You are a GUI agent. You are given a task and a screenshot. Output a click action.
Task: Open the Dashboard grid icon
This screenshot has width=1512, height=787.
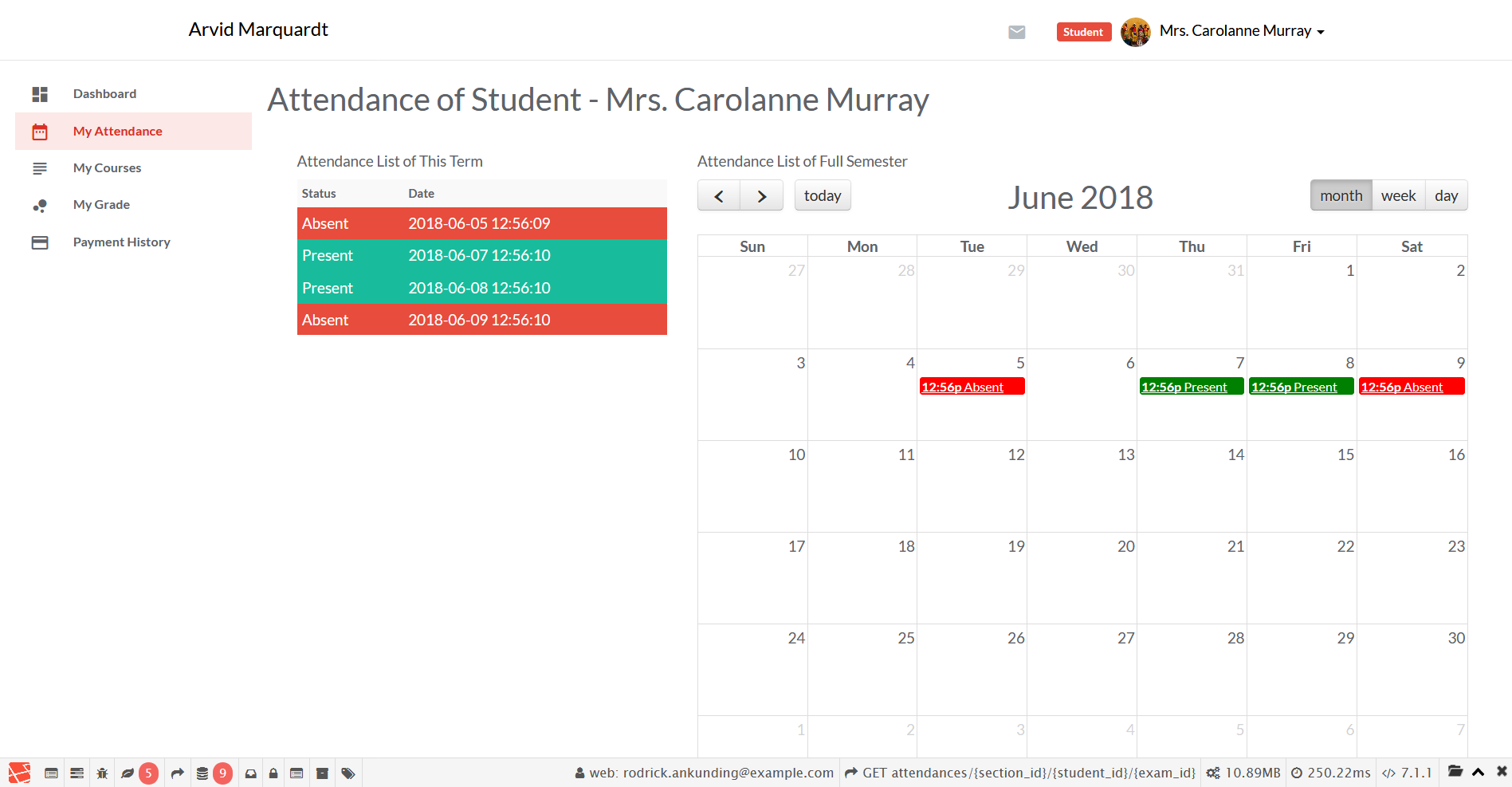click(x=40, y=94)
